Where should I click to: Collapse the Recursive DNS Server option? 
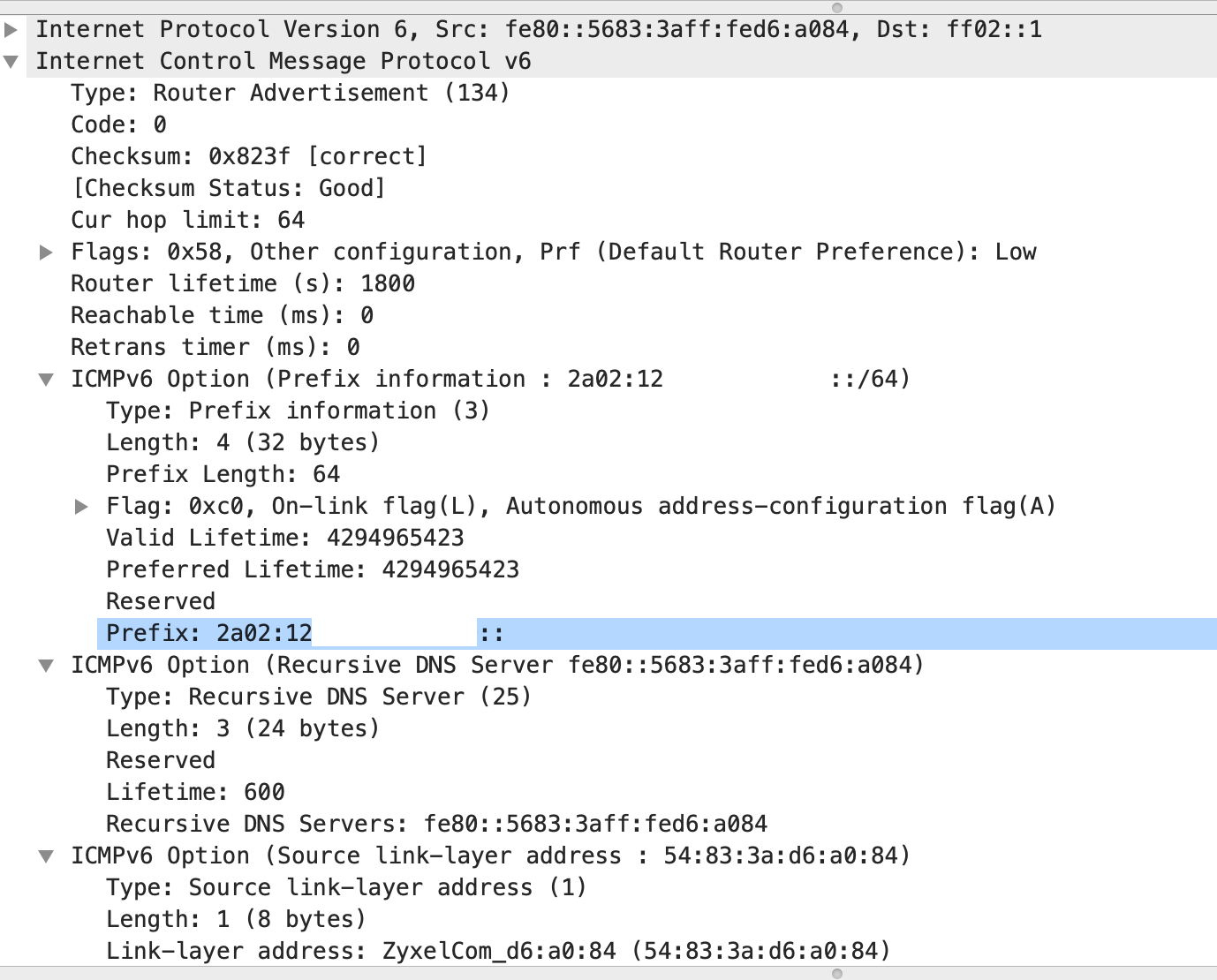pyautogui.click(x=46, y=665)
